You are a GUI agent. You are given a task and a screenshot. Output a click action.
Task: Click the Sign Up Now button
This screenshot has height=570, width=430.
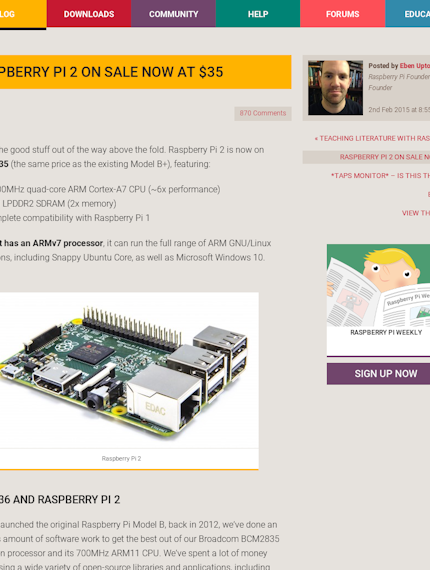tap(378, 374)
